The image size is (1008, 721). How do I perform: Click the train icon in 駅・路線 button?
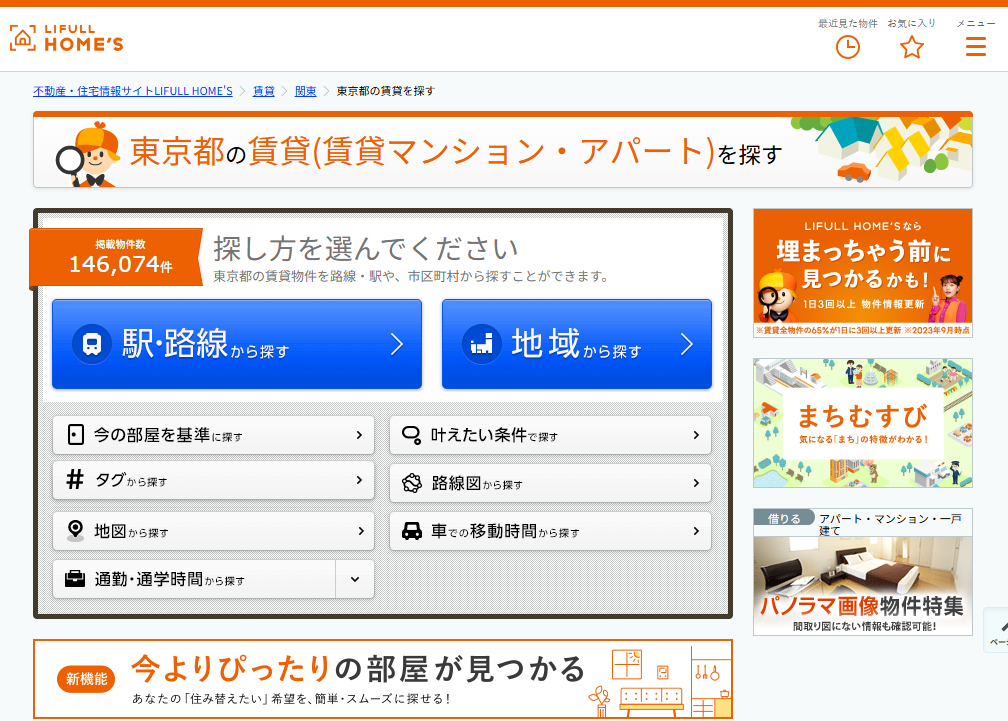[x=92, y=344]
